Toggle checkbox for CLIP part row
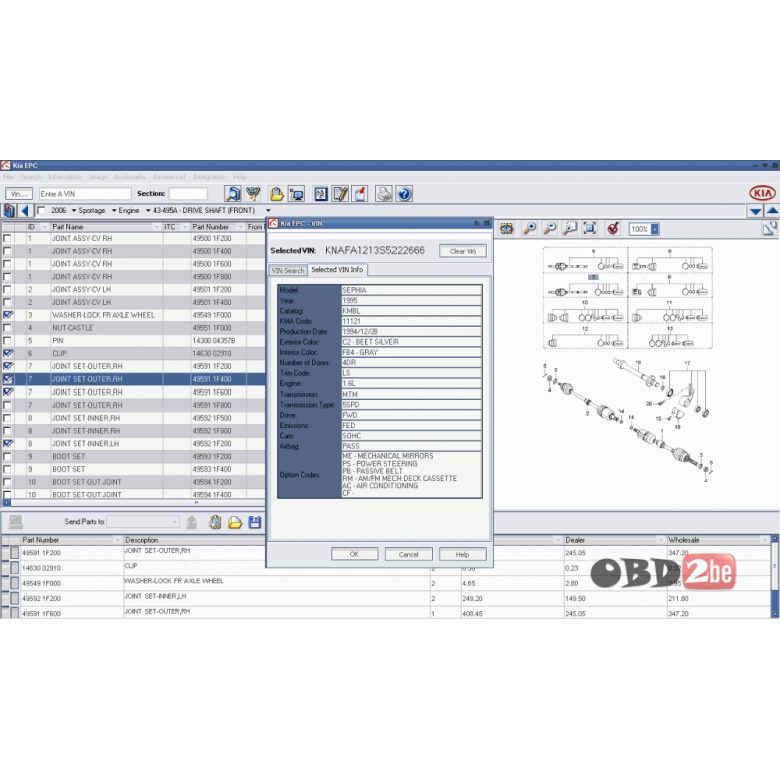Image resolution: width=780 pixels, height=780 pixels. pyautogui.click(x=7, y=353)
